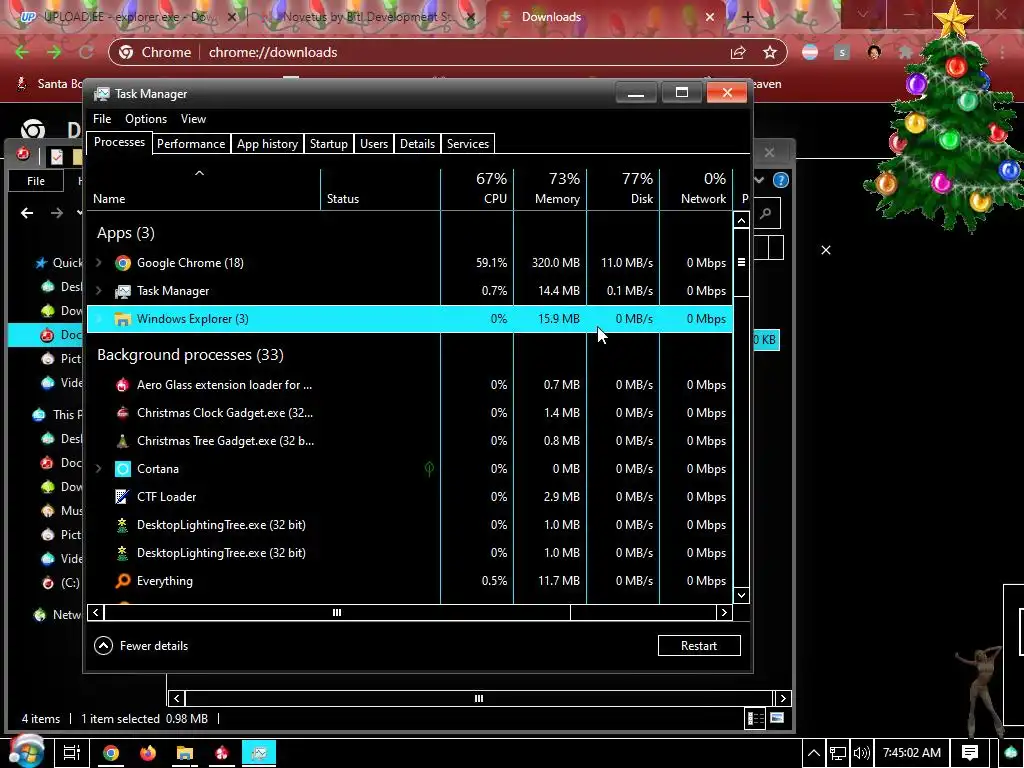This screenshot has width=1024, height=768.
Task: Open the File menu in Task Manager
Action: [x=102, y=119]
